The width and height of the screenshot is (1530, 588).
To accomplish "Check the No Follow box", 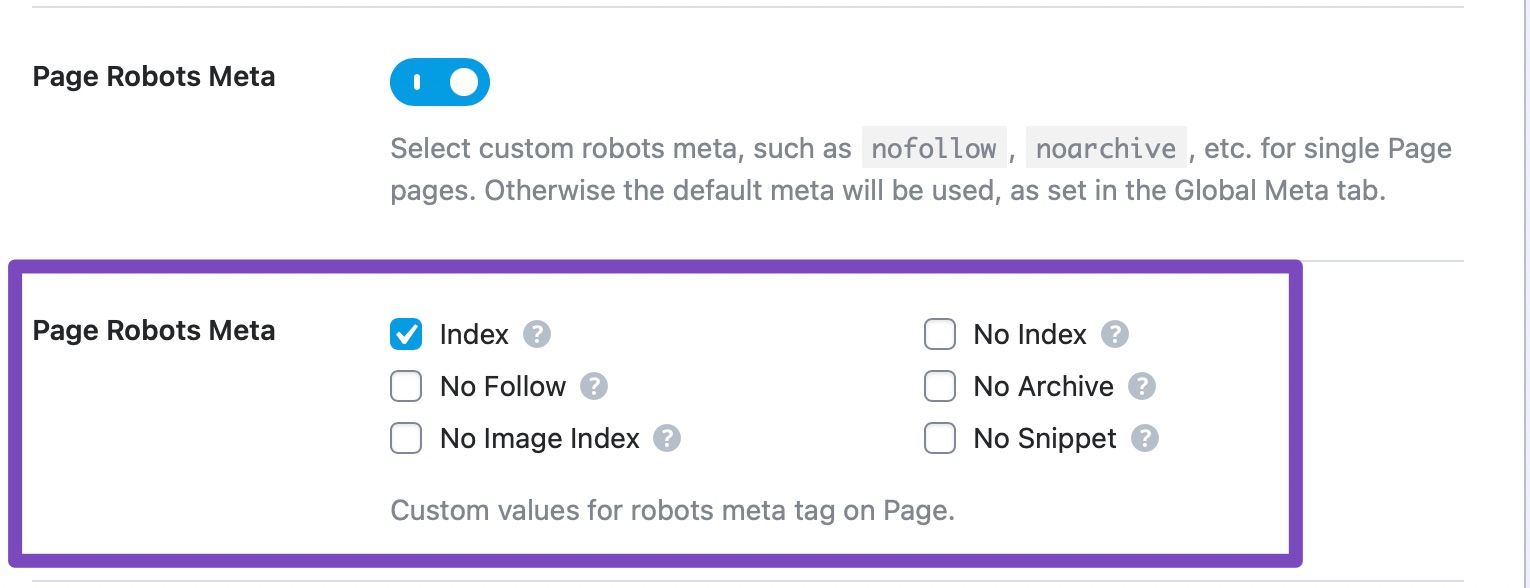I will coord(406,386).
